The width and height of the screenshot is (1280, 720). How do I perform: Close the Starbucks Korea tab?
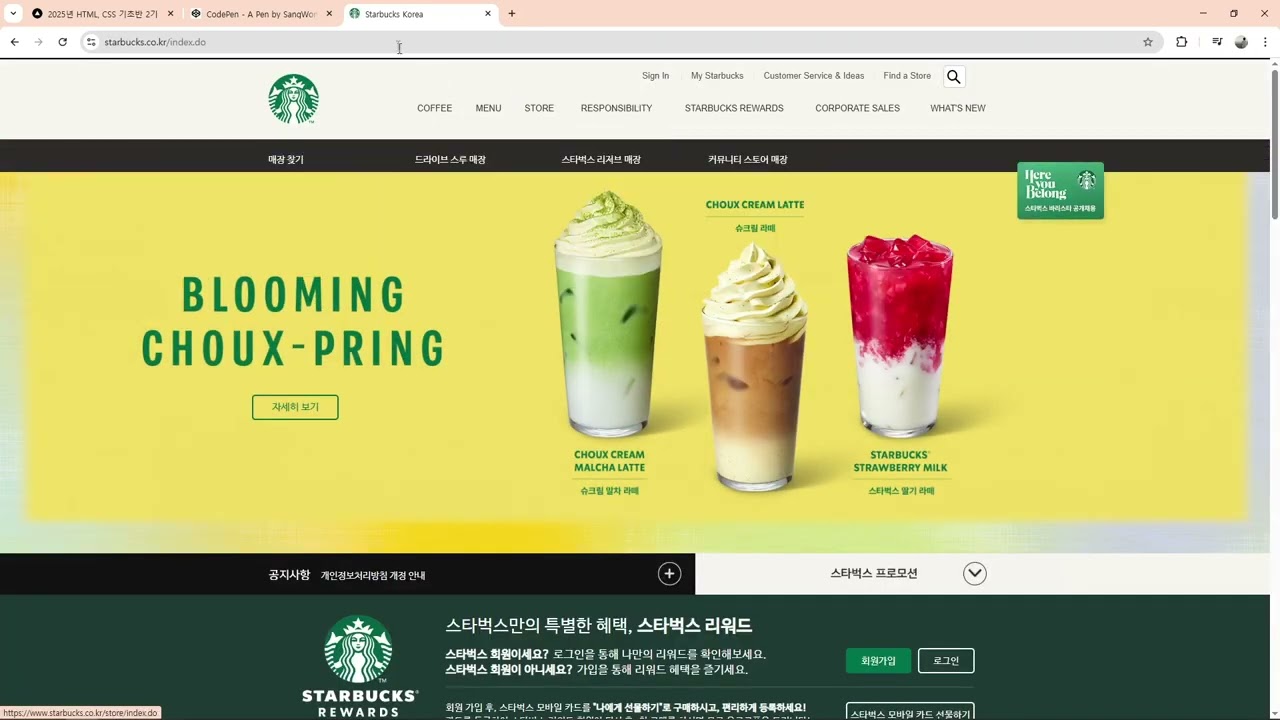488,14
